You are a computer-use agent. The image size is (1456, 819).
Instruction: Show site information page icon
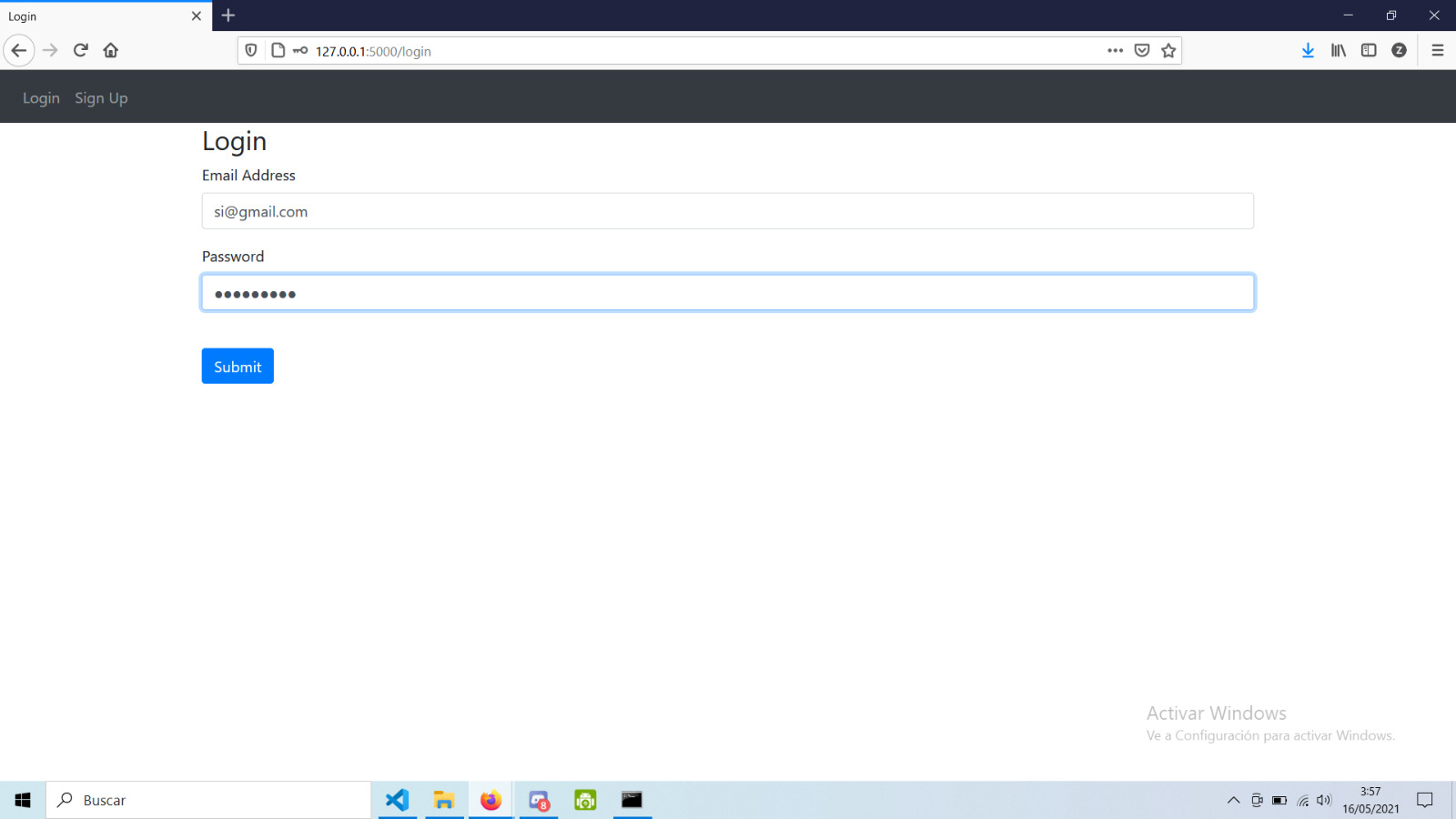278,51
